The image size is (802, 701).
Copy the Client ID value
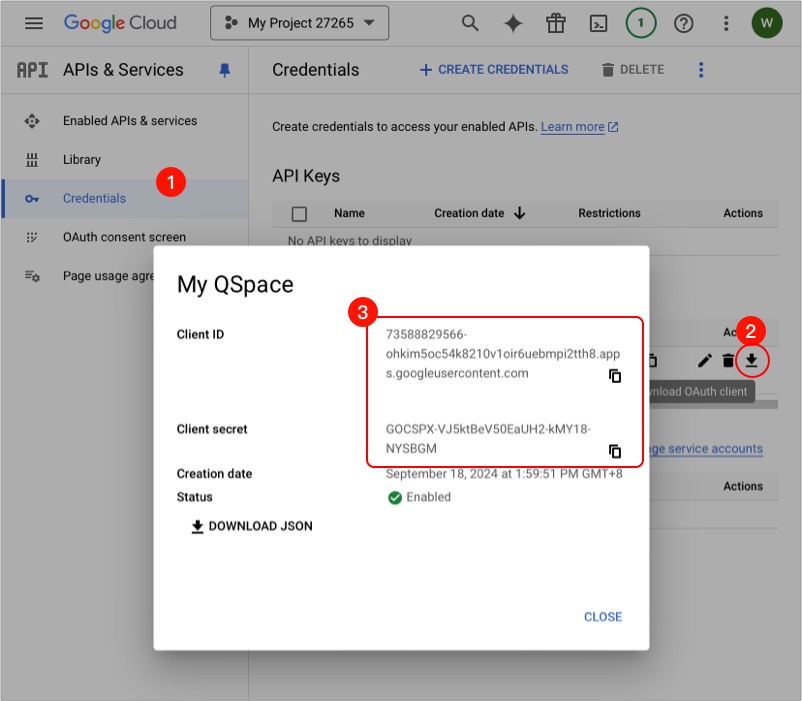pyautogui.click(x=615, y=376)
